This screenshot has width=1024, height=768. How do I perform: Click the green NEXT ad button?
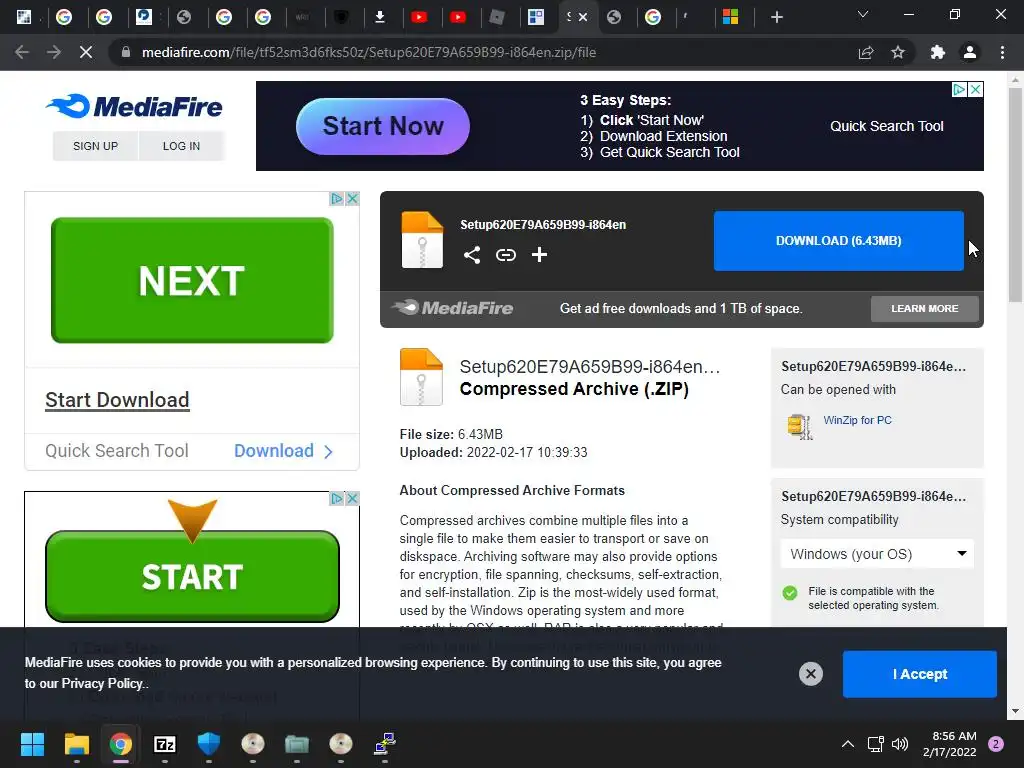point(192,280)
